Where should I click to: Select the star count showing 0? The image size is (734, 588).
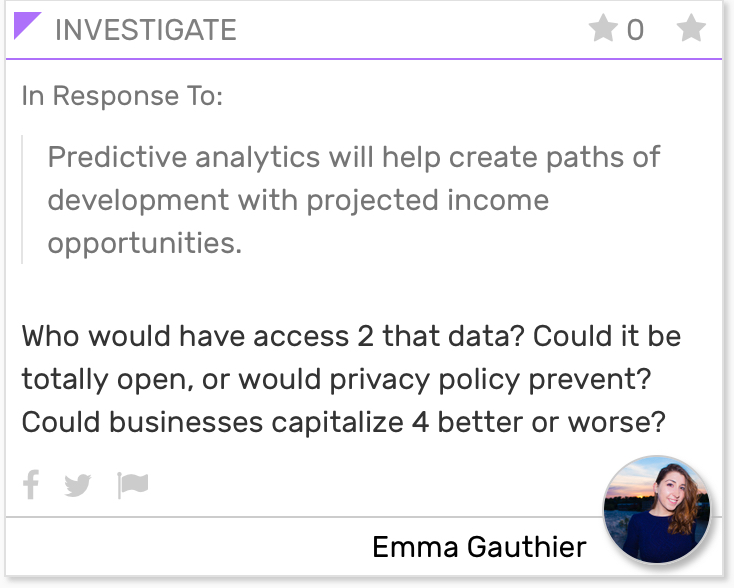click(635, 30)
